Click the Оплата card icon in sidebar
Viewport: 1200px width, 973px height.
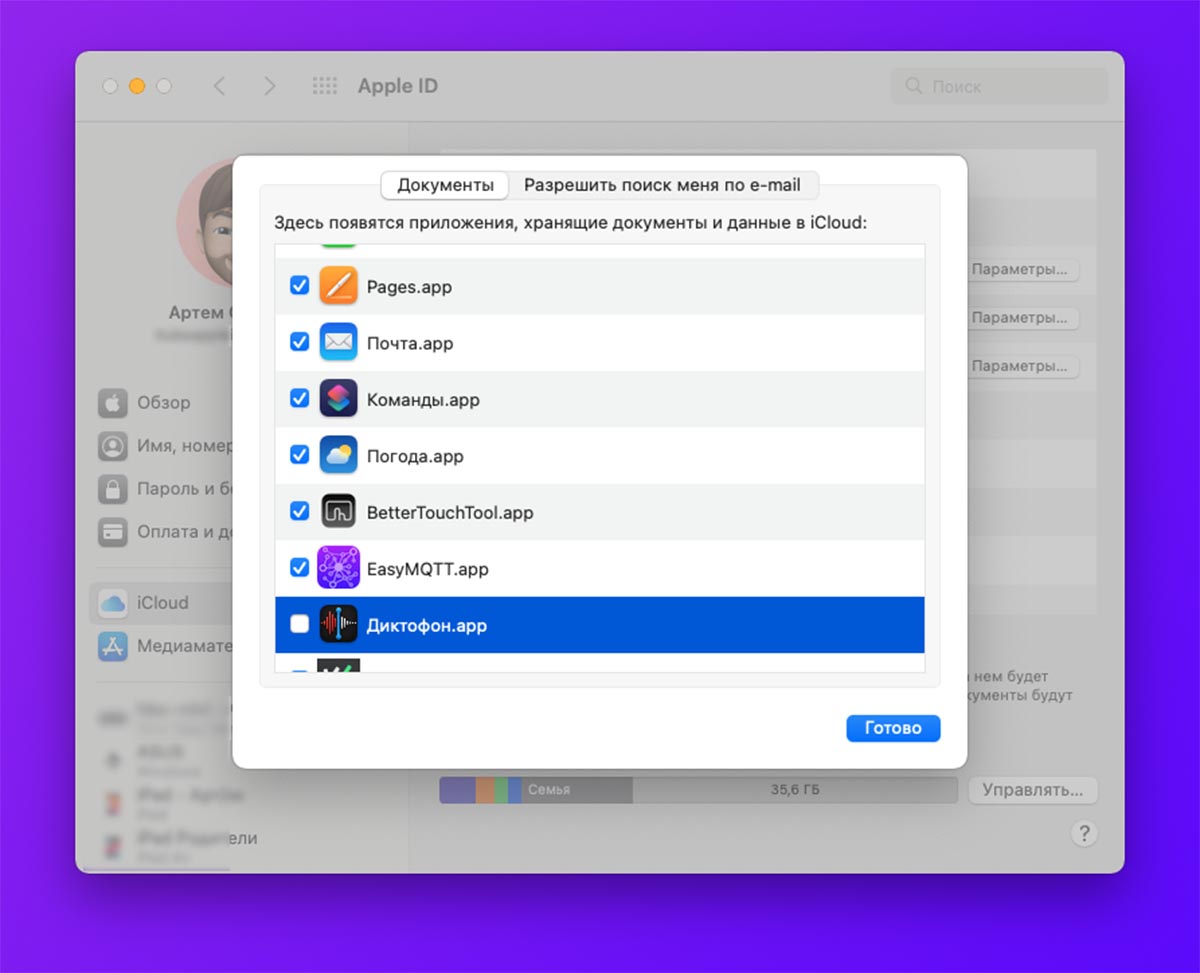click(113, 532)
